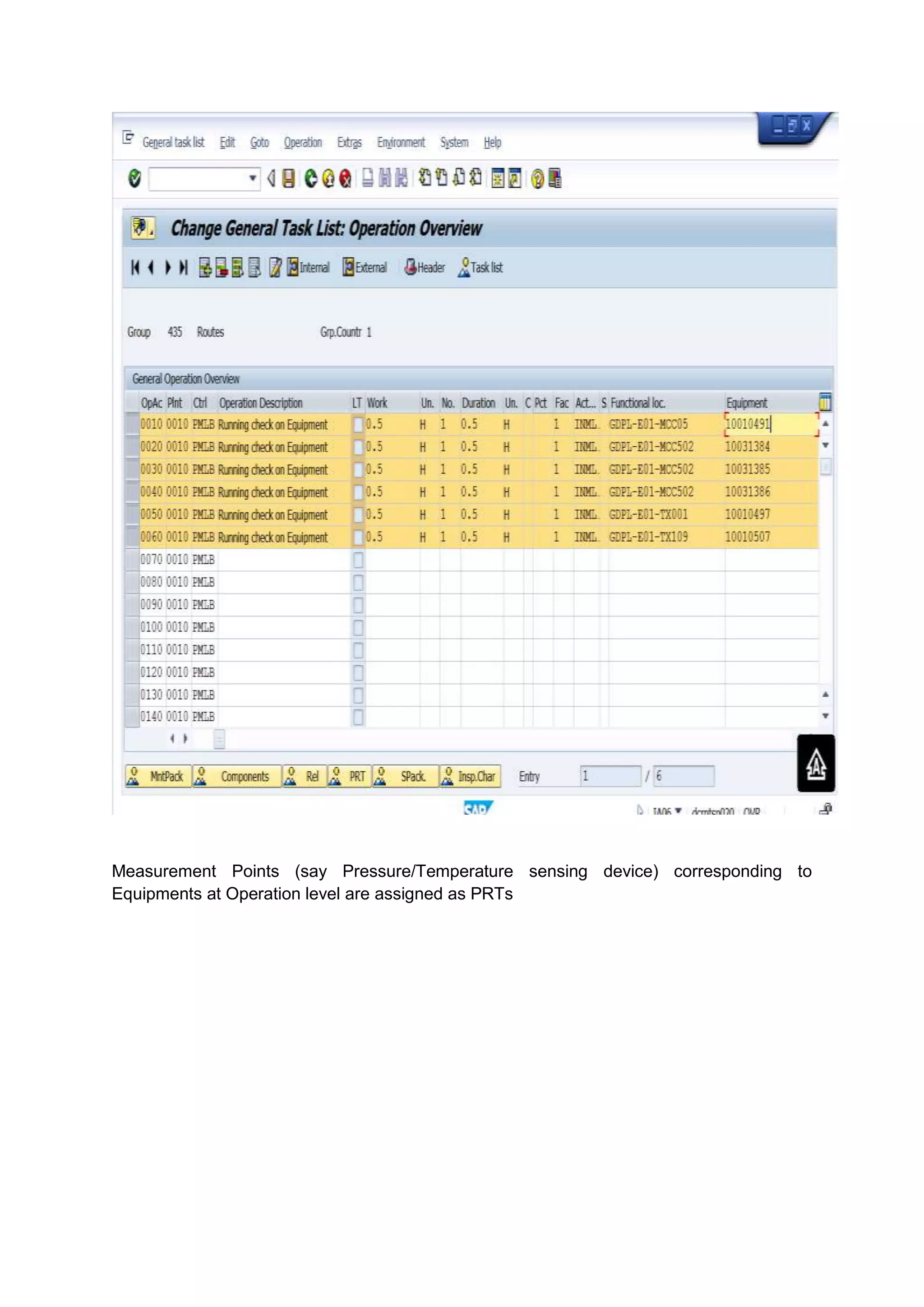Open the Extras menu
This screenshot has height=1307, width=924.
(x=349, y=142)
